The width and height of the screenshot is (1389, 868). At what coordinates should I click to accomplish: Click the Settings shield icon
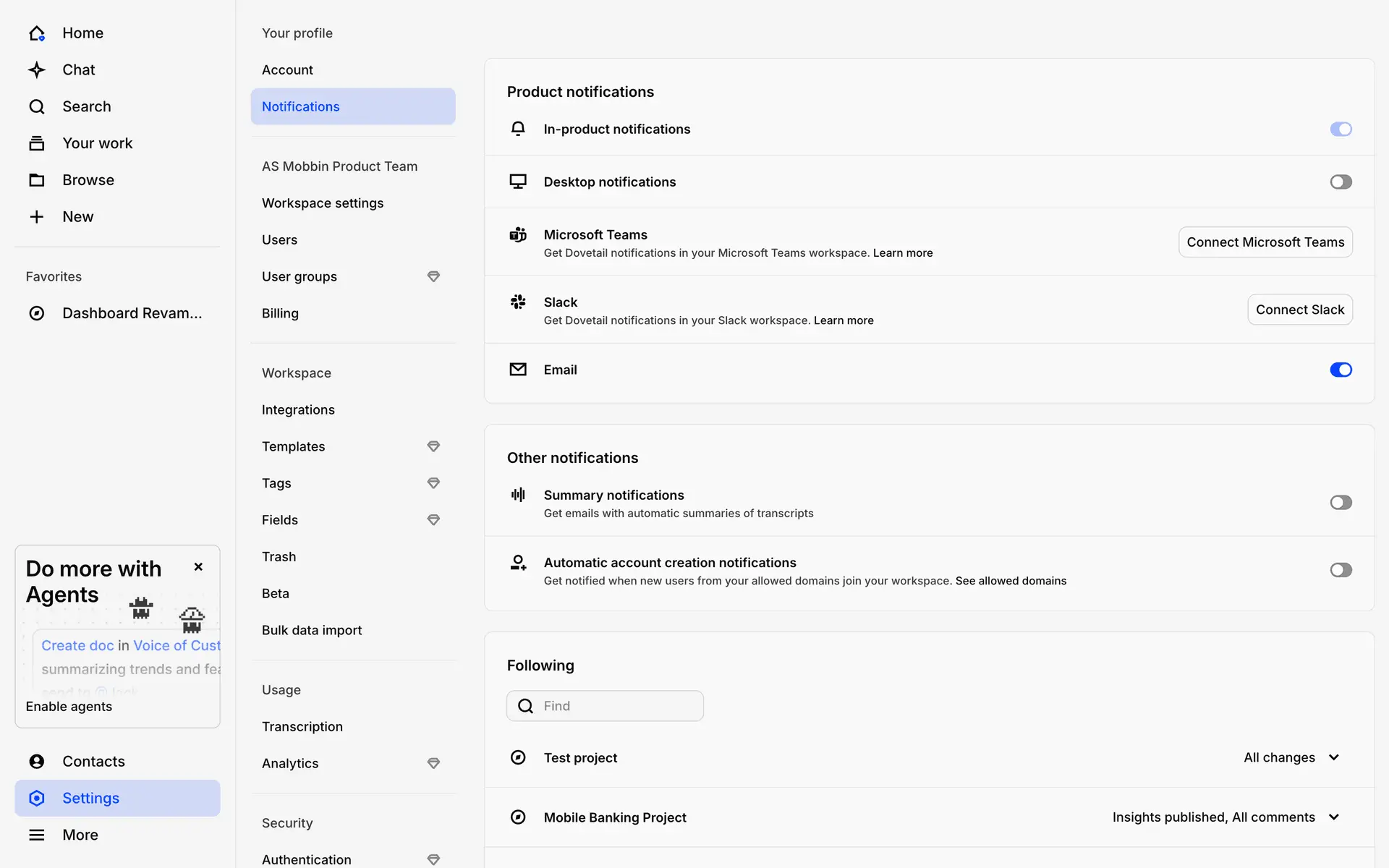37,798
